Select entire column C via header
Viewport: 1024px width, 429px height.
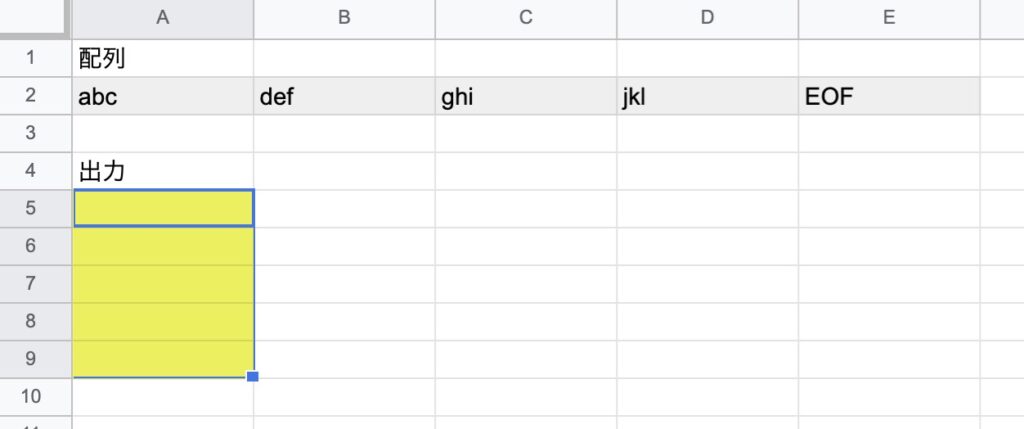pos(526,18)
